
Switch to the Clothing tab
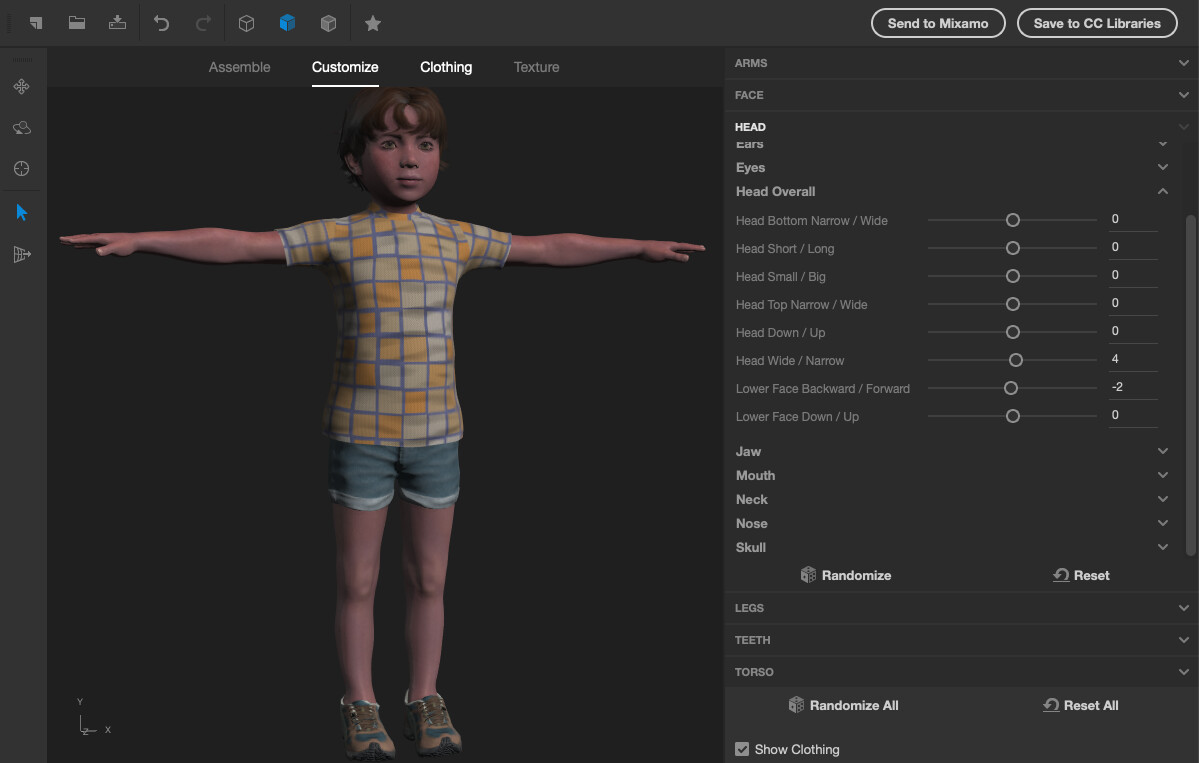pos(445,67)
